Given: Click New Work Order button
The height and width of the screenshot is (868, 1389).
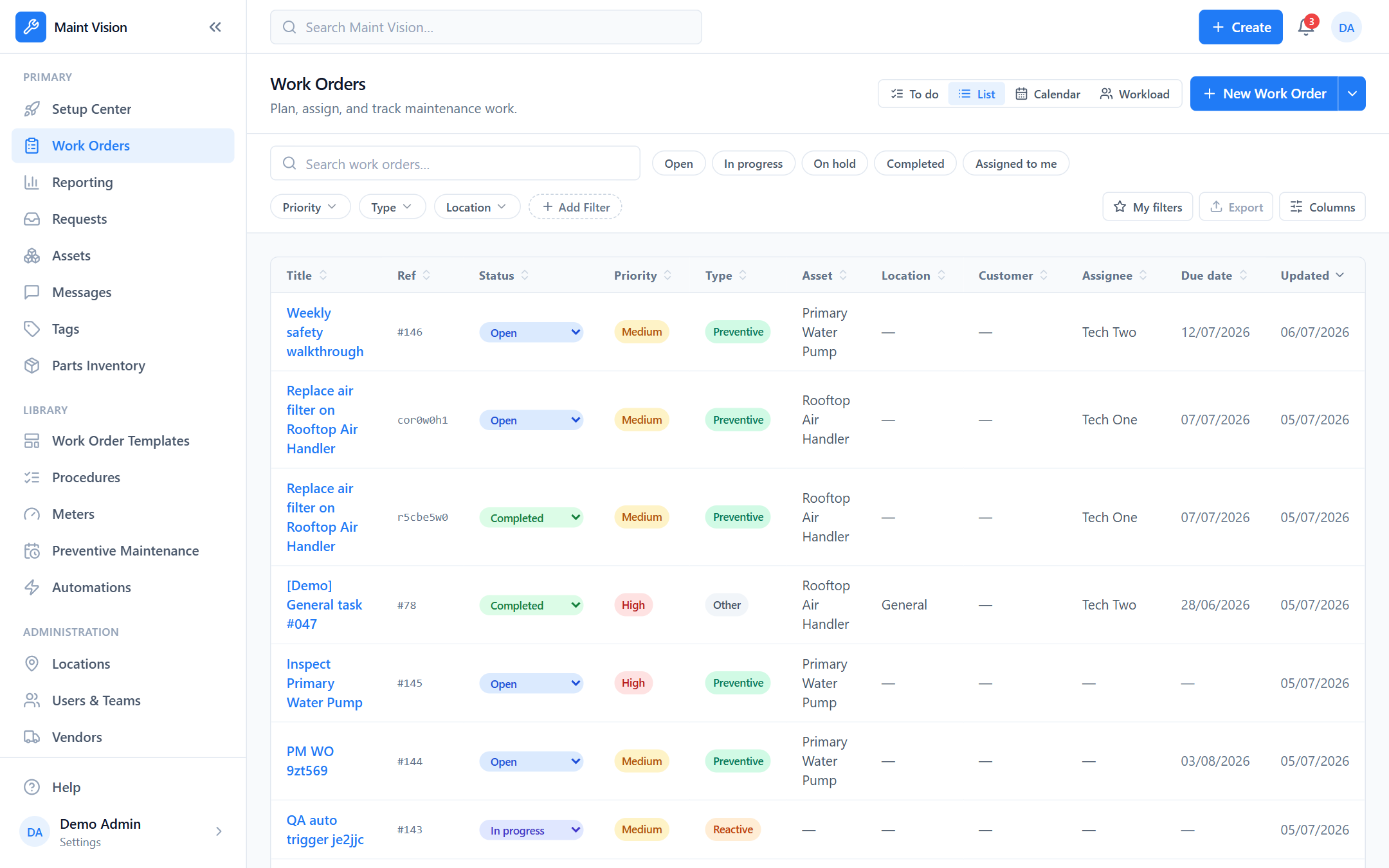Looking at the screenshot, I should (x=1264, y=94).
